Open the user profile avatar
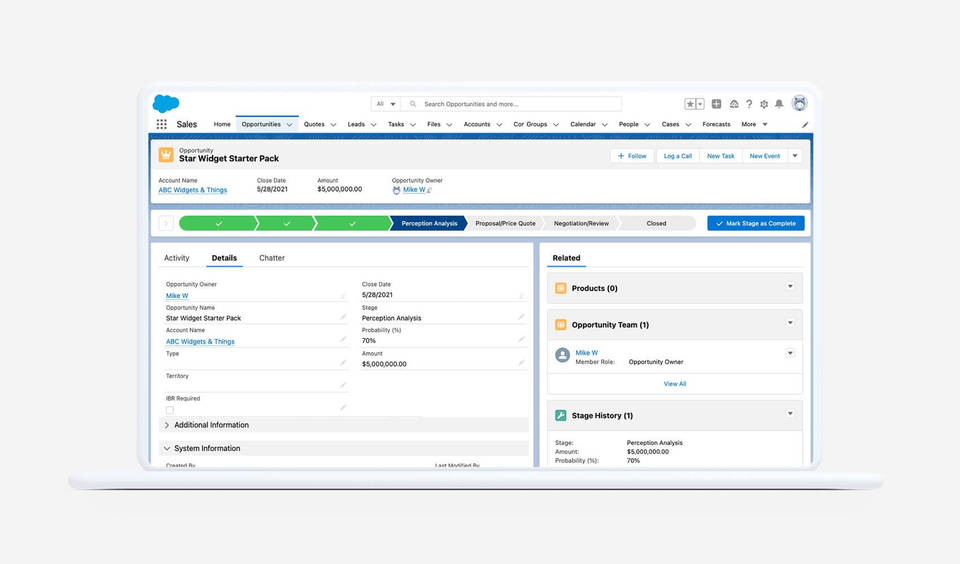The width and height of the screenshot is (960, 564). click(x=799, y=103)
